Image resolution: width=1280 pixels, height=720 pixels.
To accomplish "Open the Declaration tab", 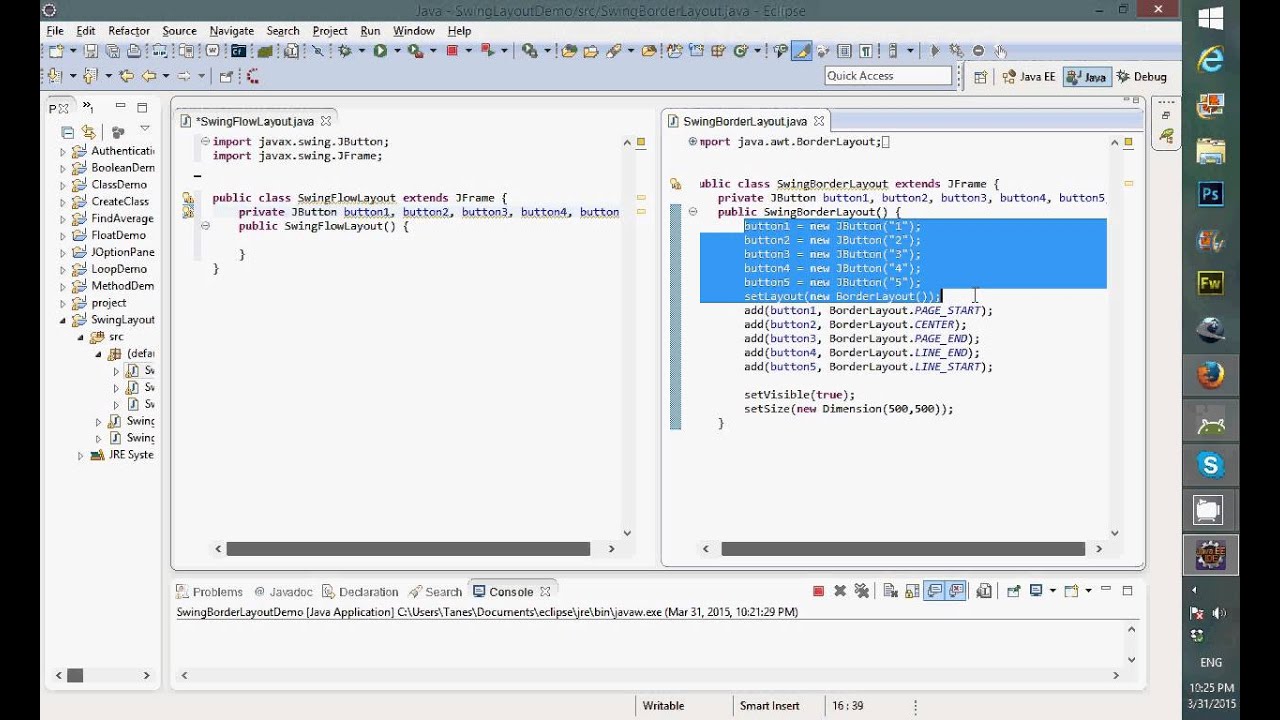I will 360,592.
